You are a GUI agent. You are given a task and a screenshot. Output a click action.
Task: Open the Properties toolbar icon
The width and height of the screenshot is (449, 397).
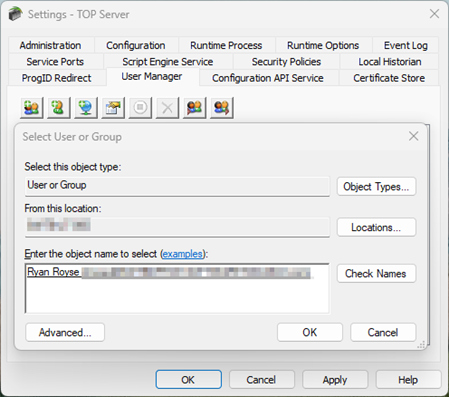[x=113, y=108]
